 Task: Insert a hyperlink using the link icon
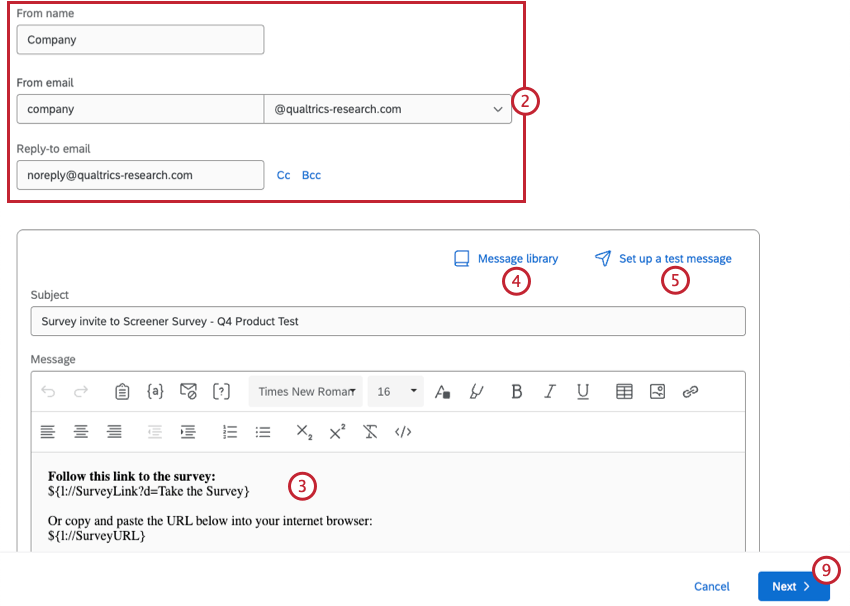pyautogui.click(x=688, y=392)
